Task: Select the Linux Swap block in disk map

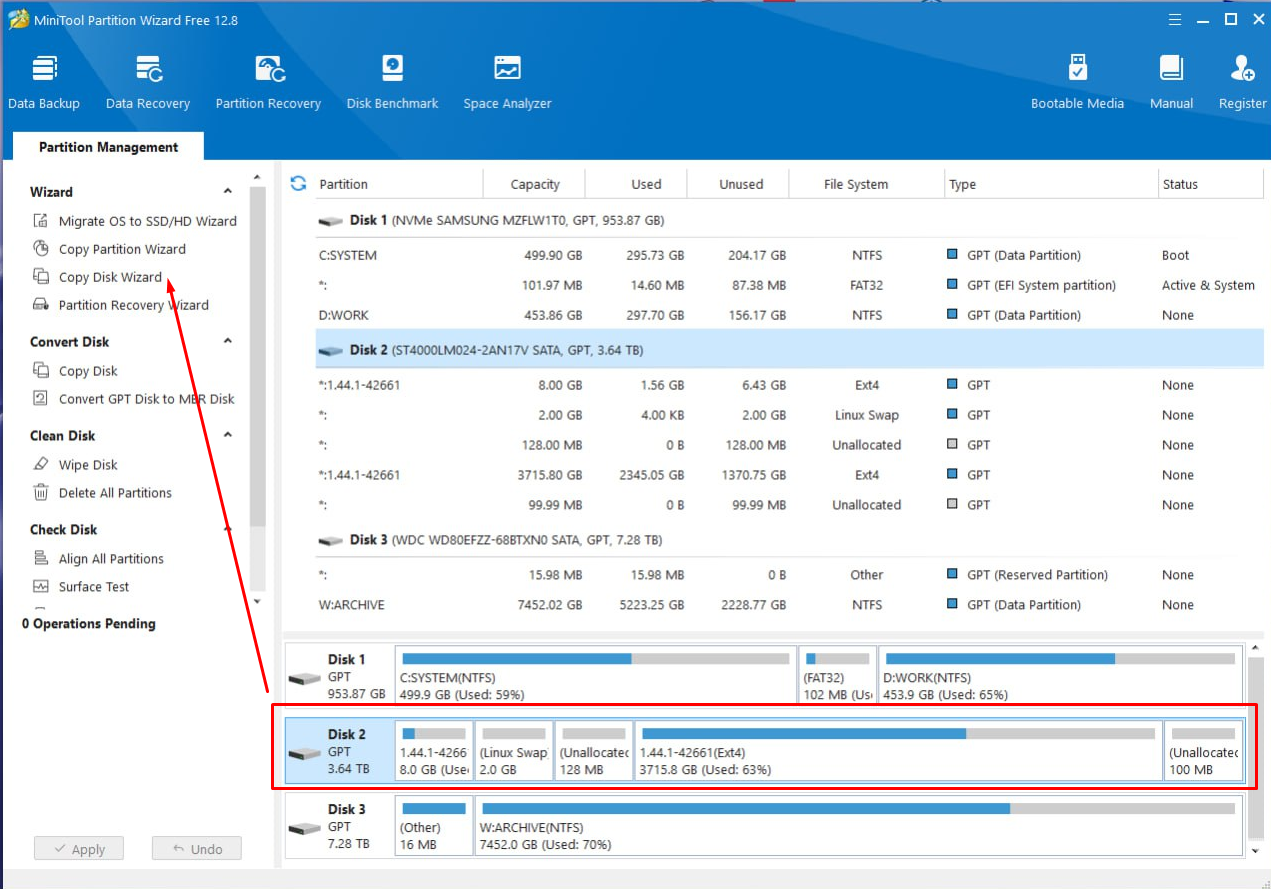Action: [x=514, y=752]
